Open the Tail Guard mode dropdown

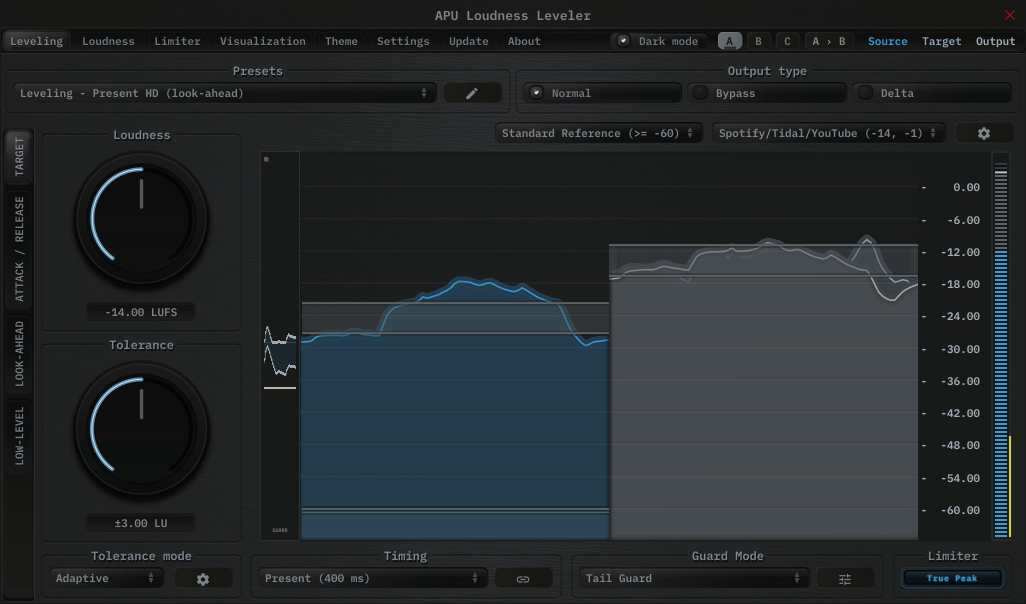point(694,578)
